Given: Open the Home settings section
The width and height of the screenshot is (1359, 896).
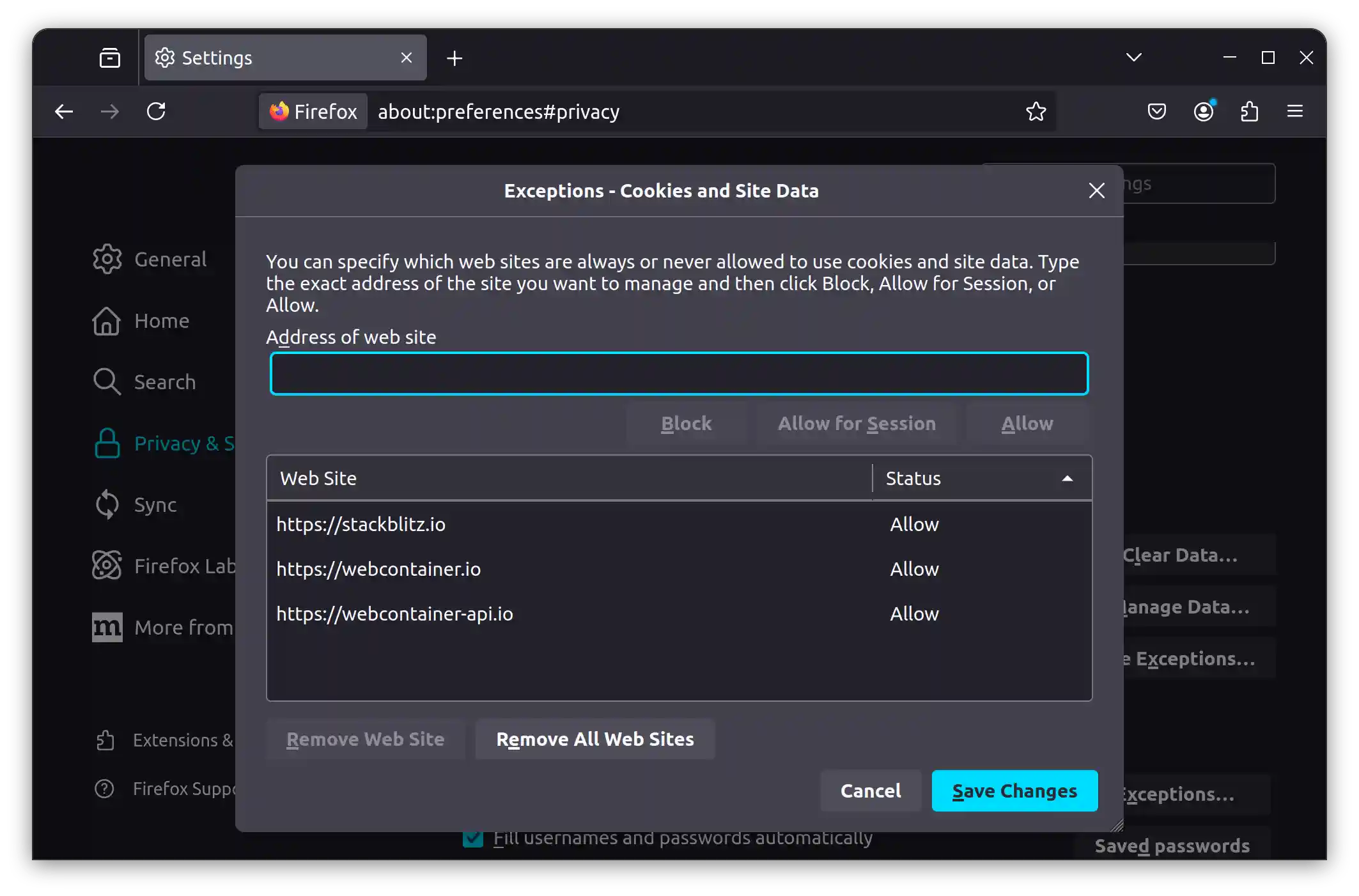Looking at the screenshot, I should point(160,321).
